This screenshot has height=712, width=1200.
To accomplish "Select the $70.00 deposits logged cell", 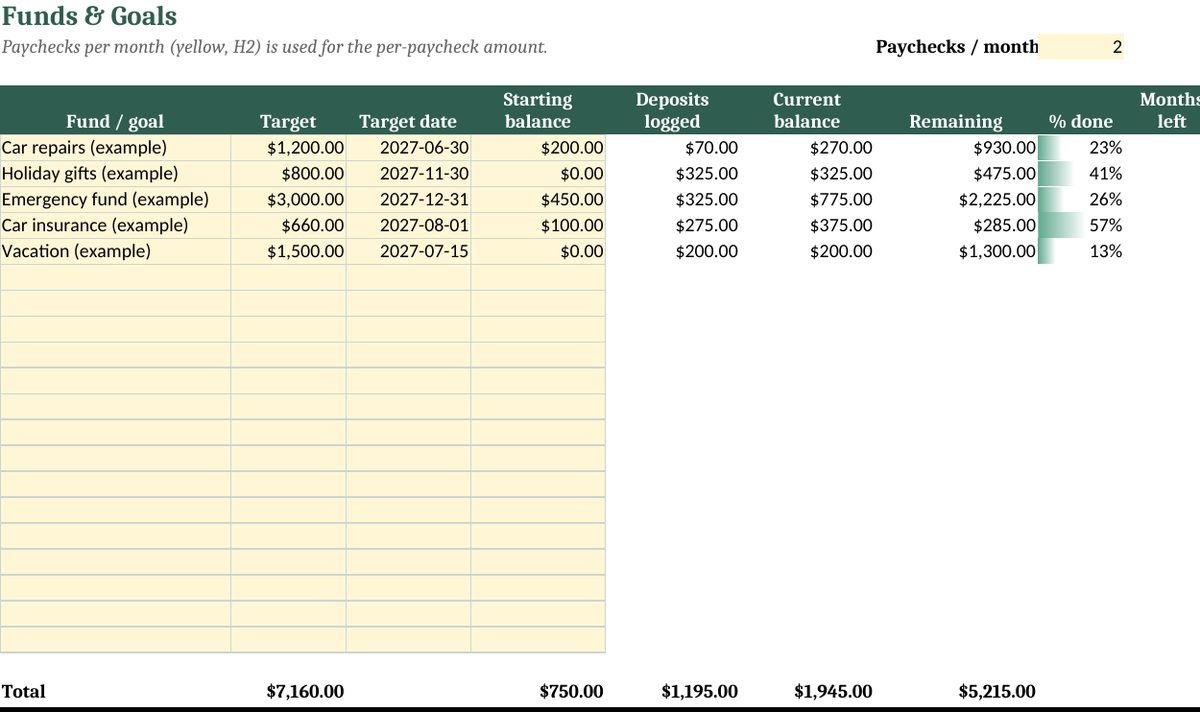I will 673,148.
